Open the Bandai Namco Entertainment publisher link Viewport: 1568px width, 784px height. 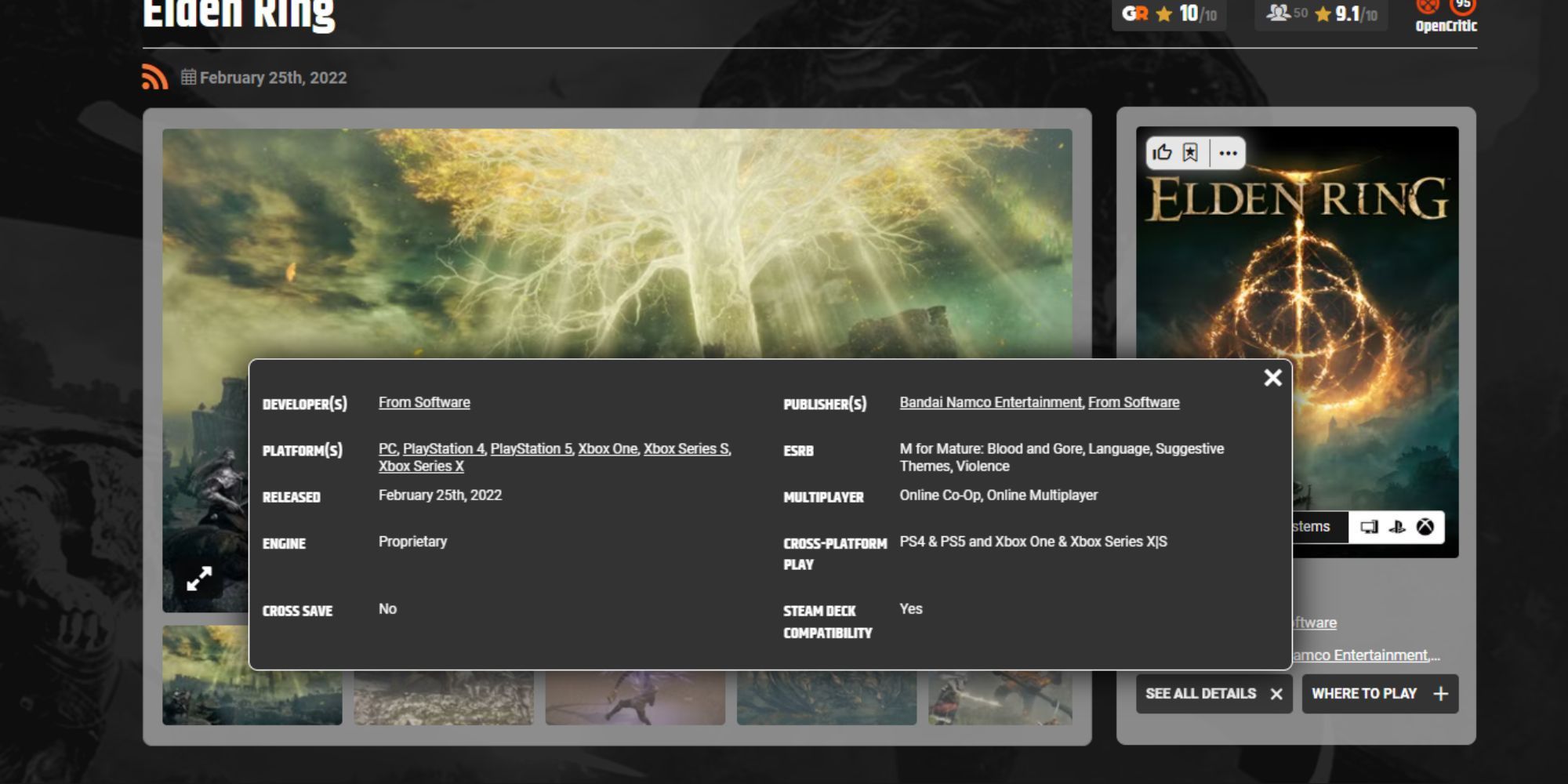point(990,402)
